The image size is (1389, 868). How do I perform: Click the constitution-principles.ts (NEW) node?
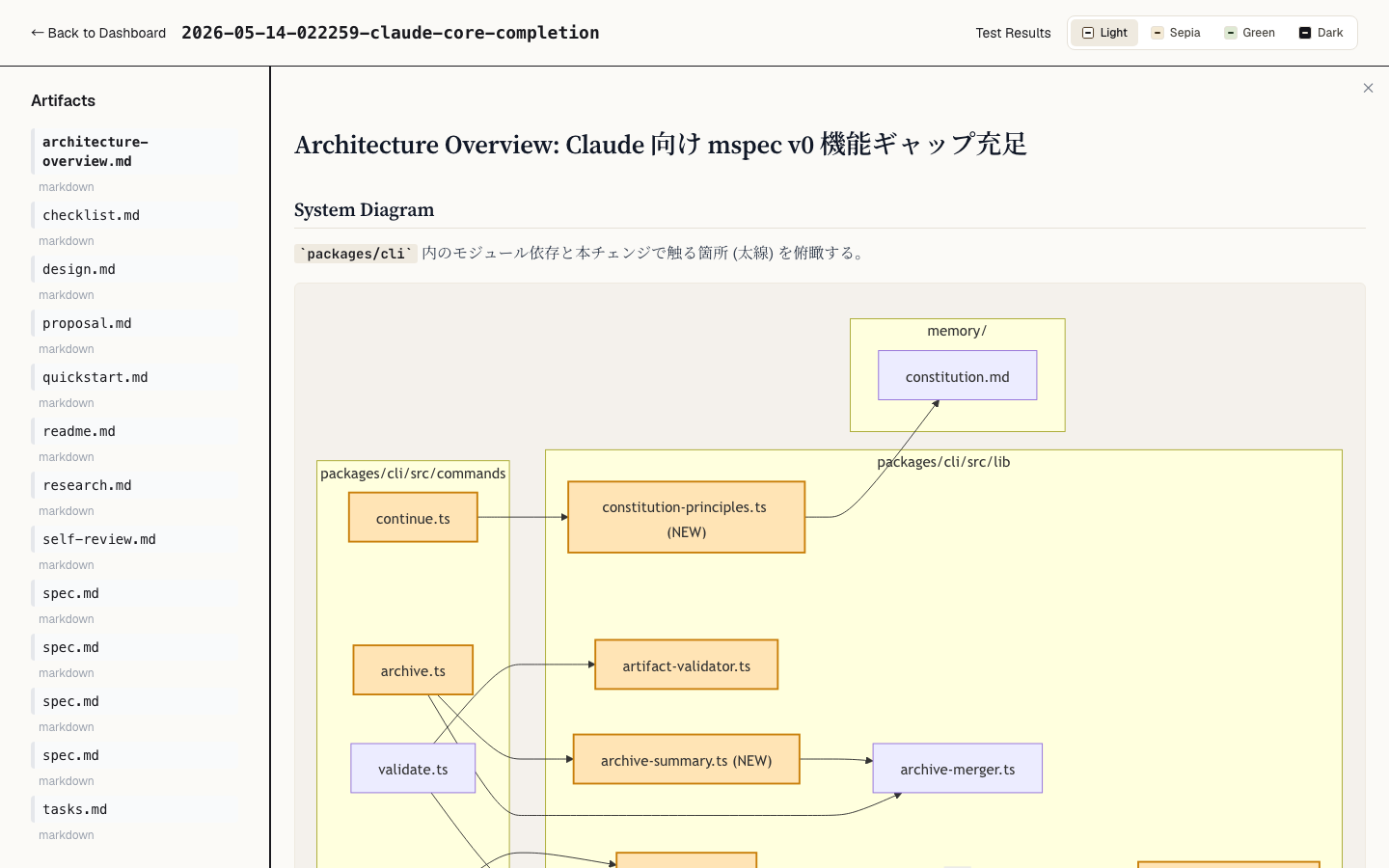pyautogui.click(x=687, y=517)
